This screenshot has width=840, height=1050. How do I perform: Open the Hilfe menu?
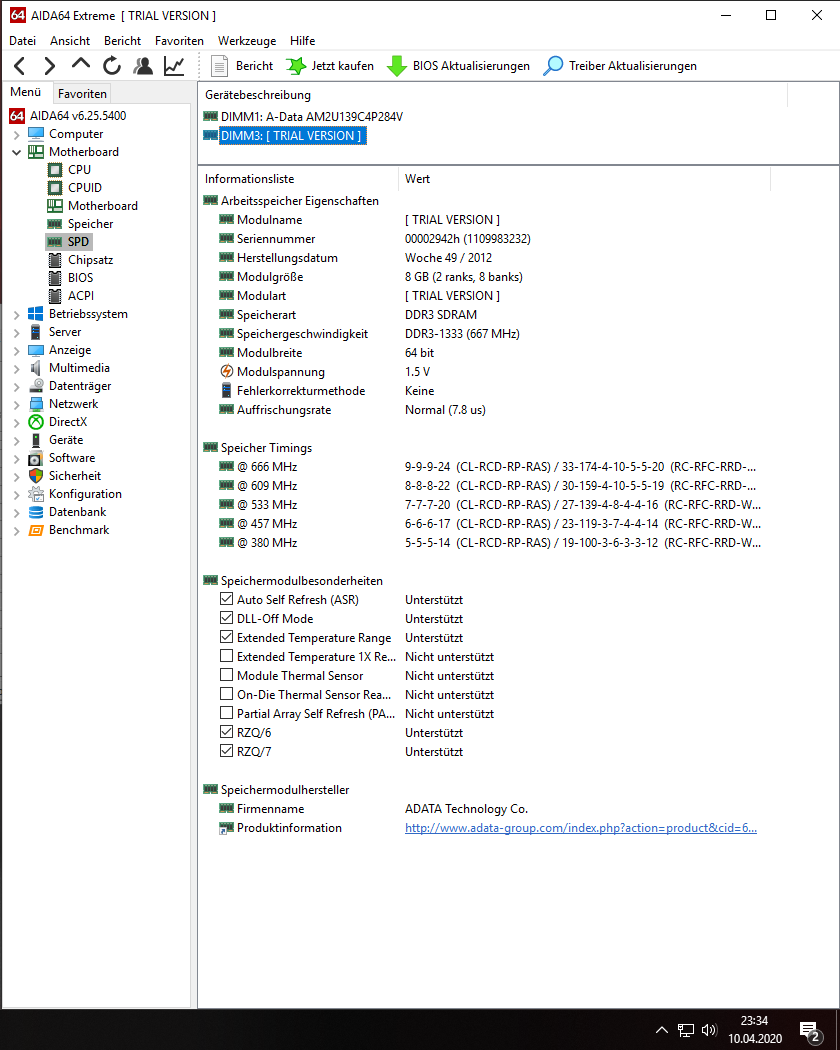click(x=303, y=41)
